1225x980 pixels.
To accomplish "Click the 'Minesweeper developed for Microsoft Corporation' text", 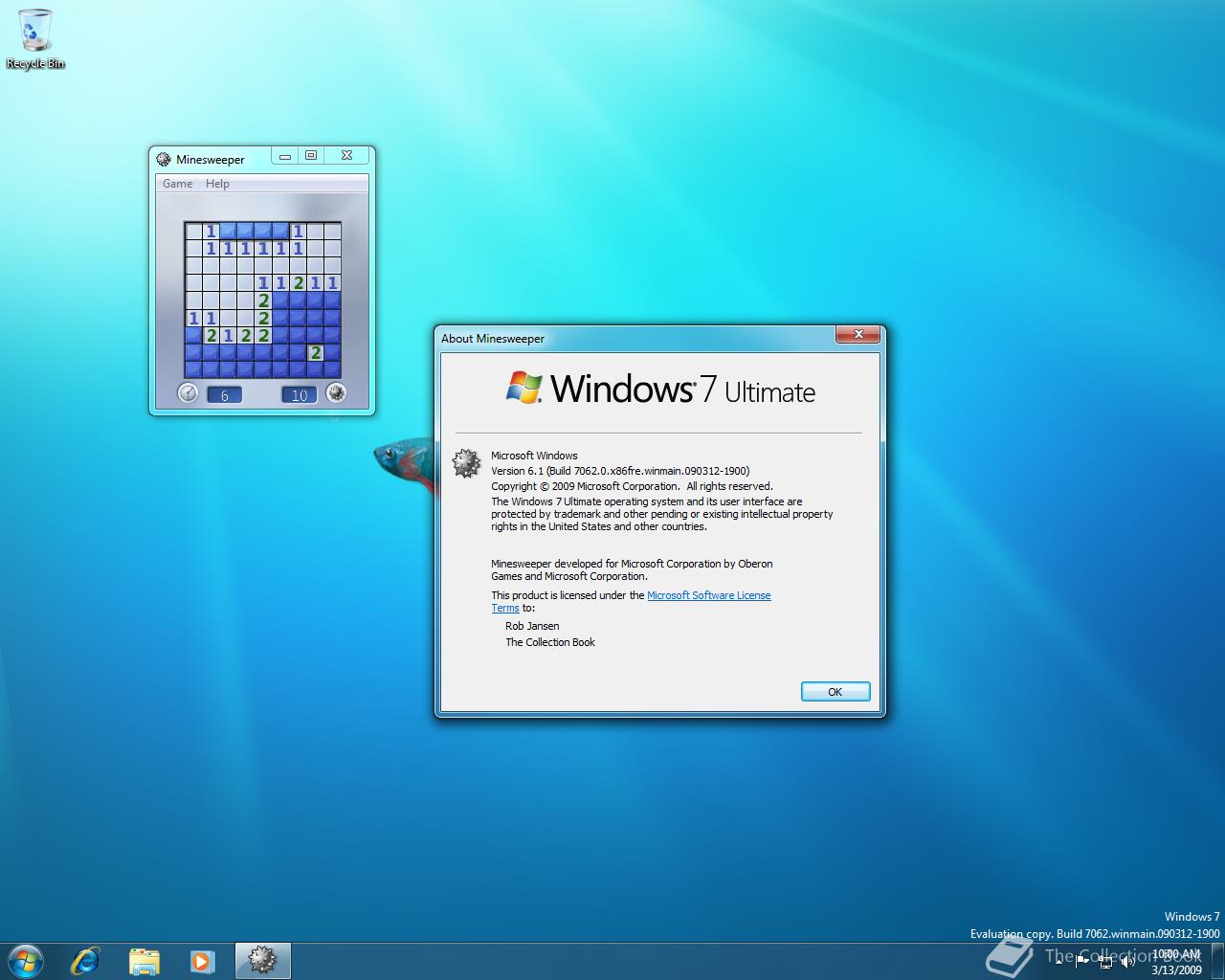I will 632,569.
